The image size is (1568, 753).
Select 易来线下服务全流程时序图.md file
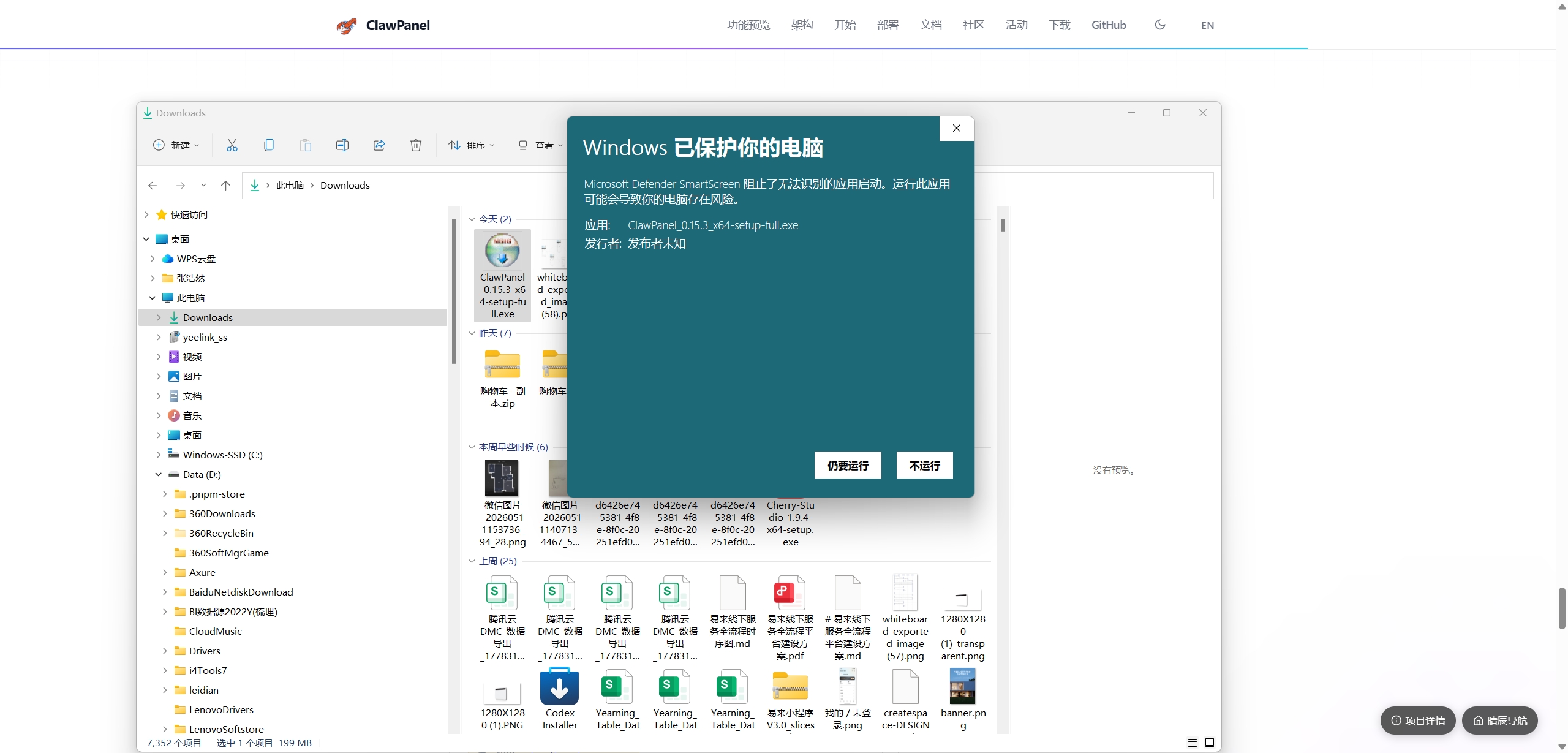coord(733,611)
